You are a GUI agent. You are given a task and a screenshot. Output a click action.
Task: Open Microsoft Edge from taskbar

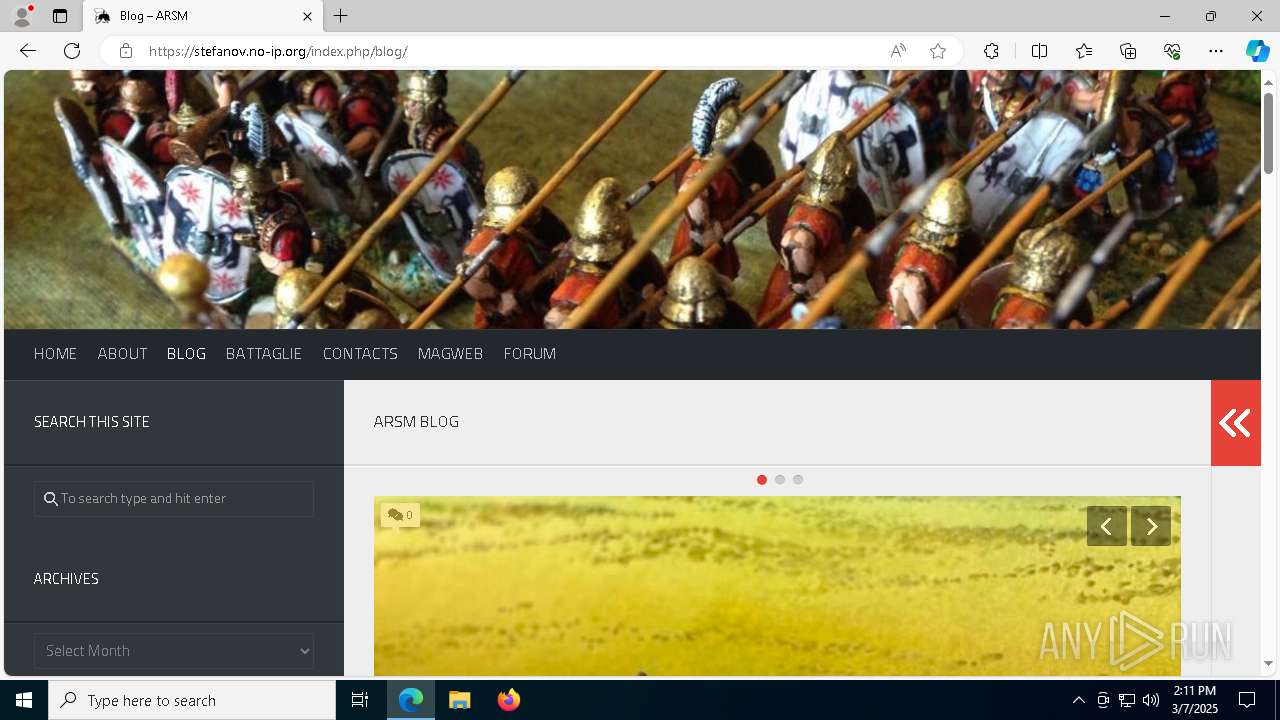[411, 700]
